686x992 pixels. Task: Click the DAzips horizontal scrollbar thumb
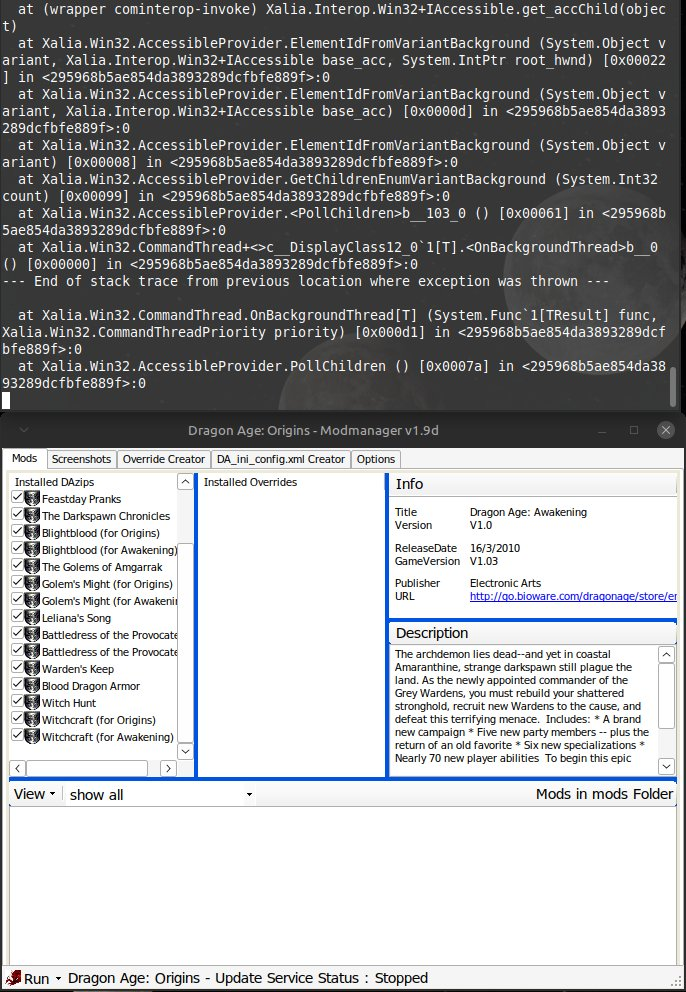pyautogui.click(x=87, y=768)
